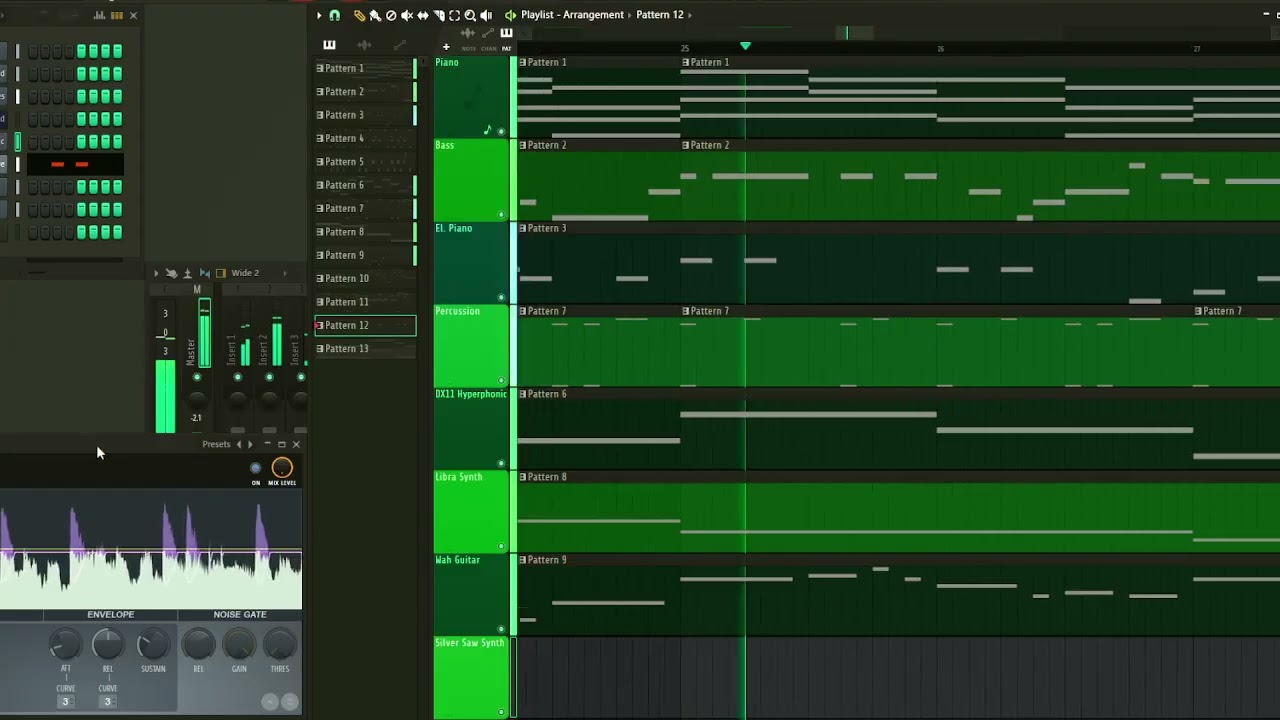The image size is (1280, 720).
Task: Select the Delete tool
Action: [x=391, y=15]
